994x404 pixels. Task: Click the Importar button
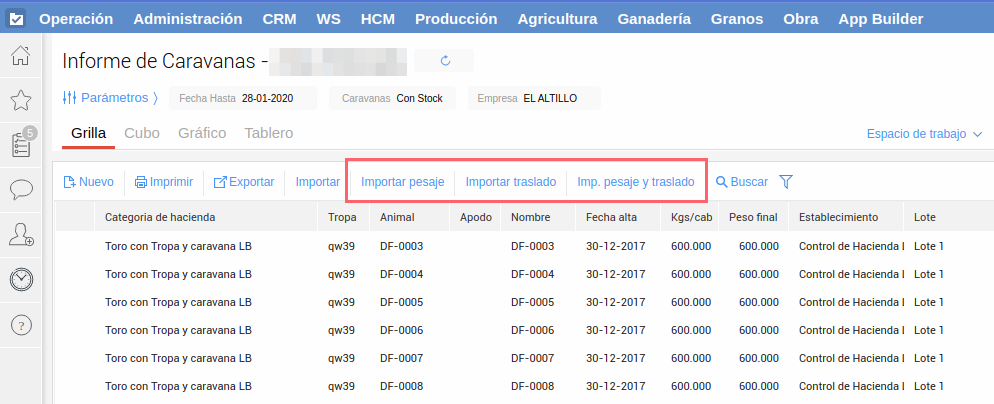click(x=318, y=182)
